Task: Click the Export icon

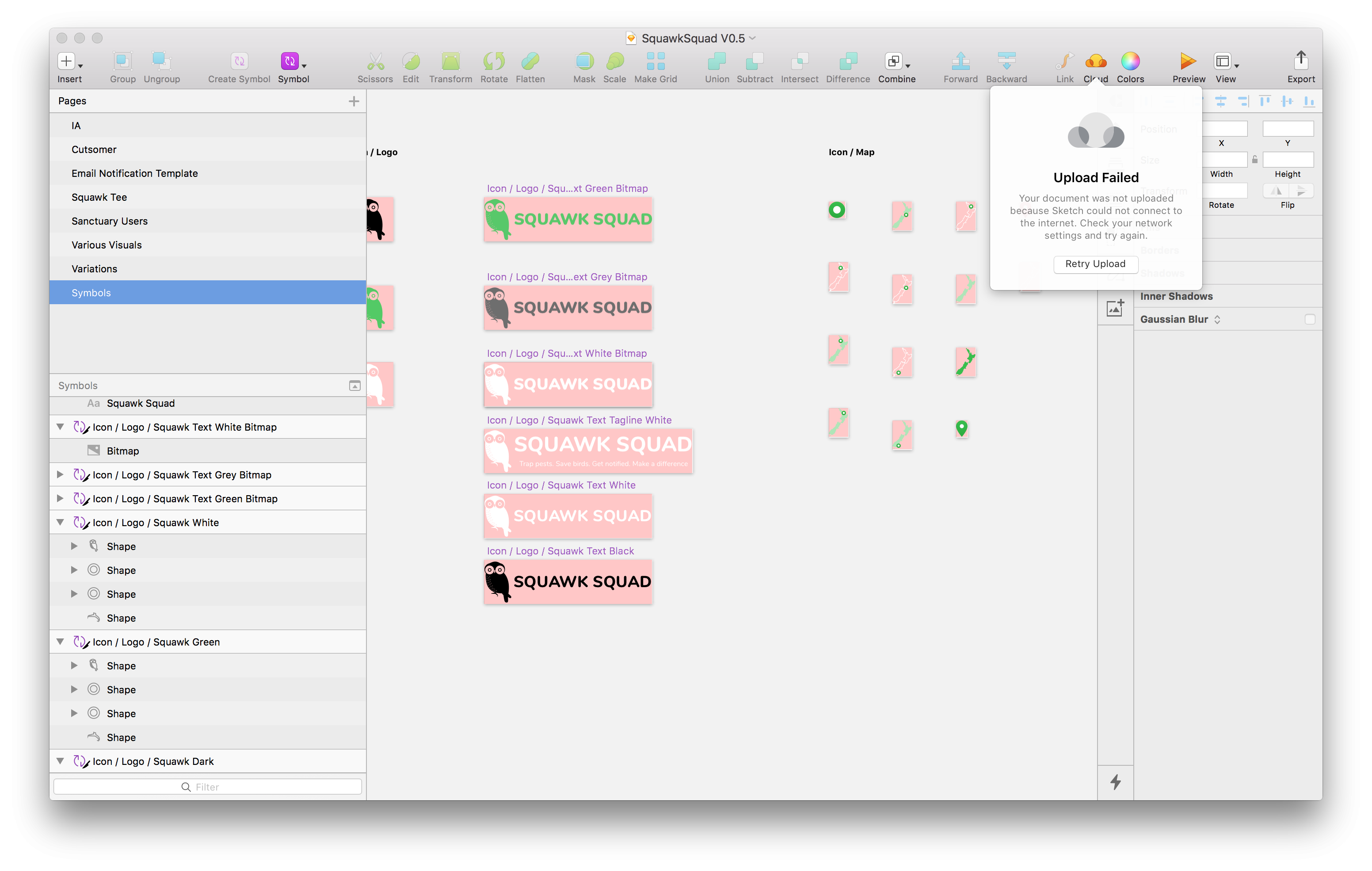Action: (1301, 61)
